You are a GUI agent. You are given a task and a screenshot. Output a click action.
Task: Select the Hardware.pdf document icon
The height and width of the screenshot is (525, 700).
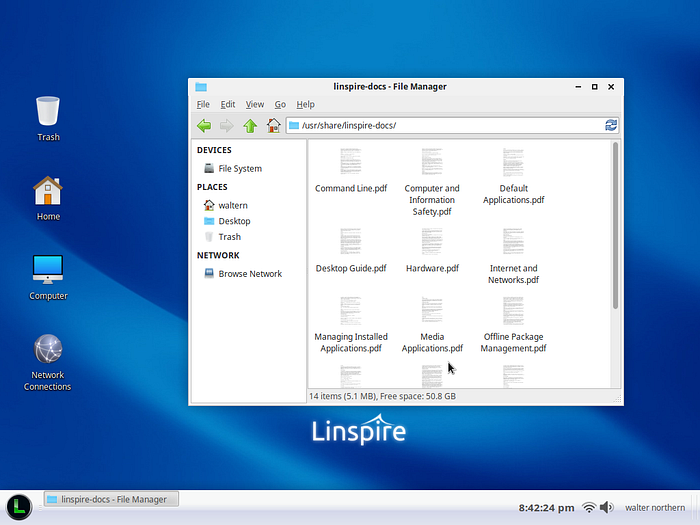point(432,241)
